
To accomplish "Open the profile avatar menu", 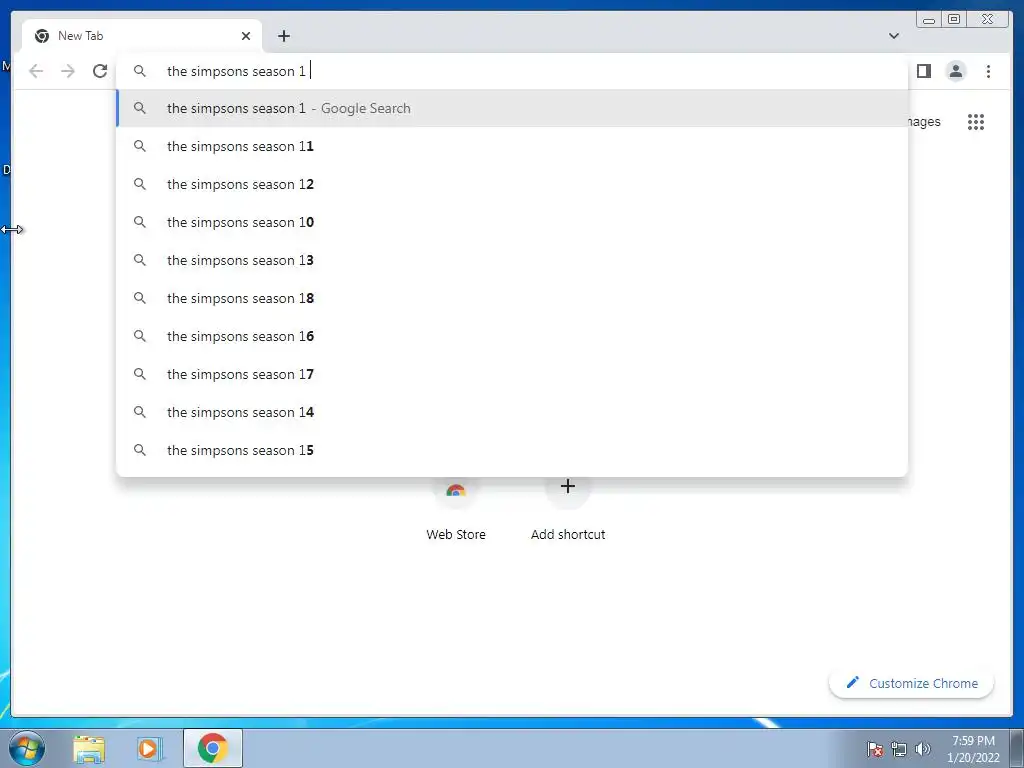I will point(956,71).
